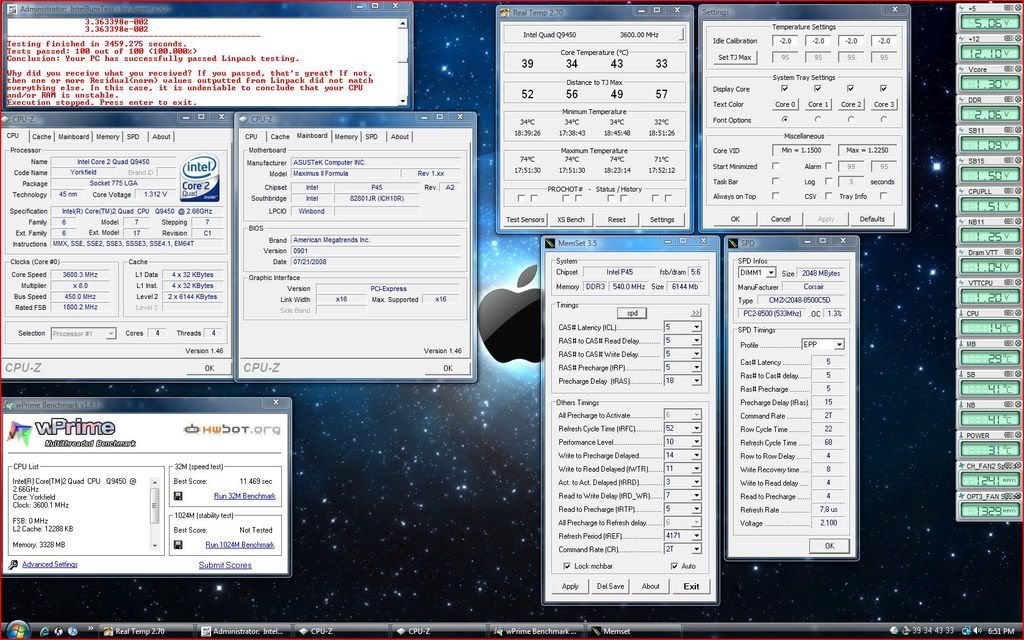Open settings of the DDR voltage gadget
The image size is (1024, 640).
[1008, 99]
